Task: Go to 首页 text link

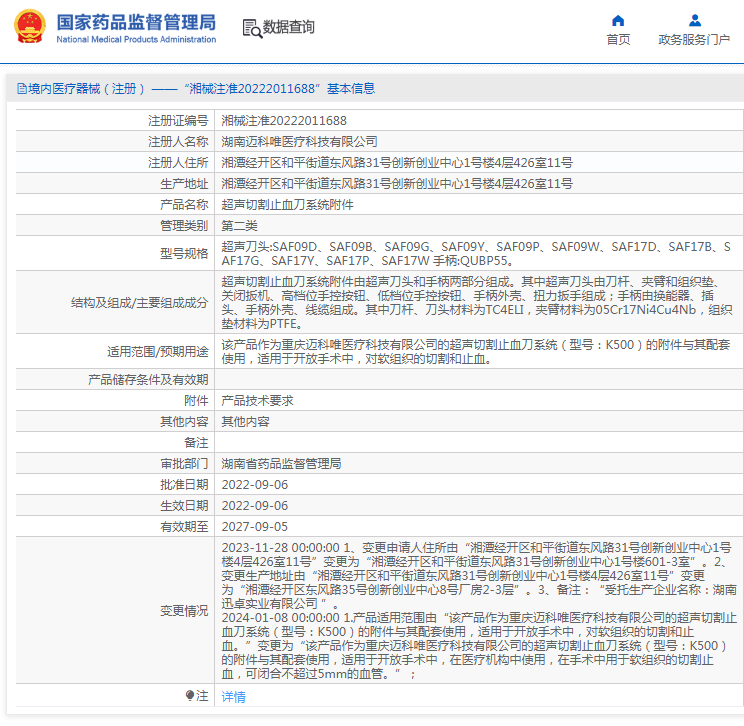Action: (618, 40)
